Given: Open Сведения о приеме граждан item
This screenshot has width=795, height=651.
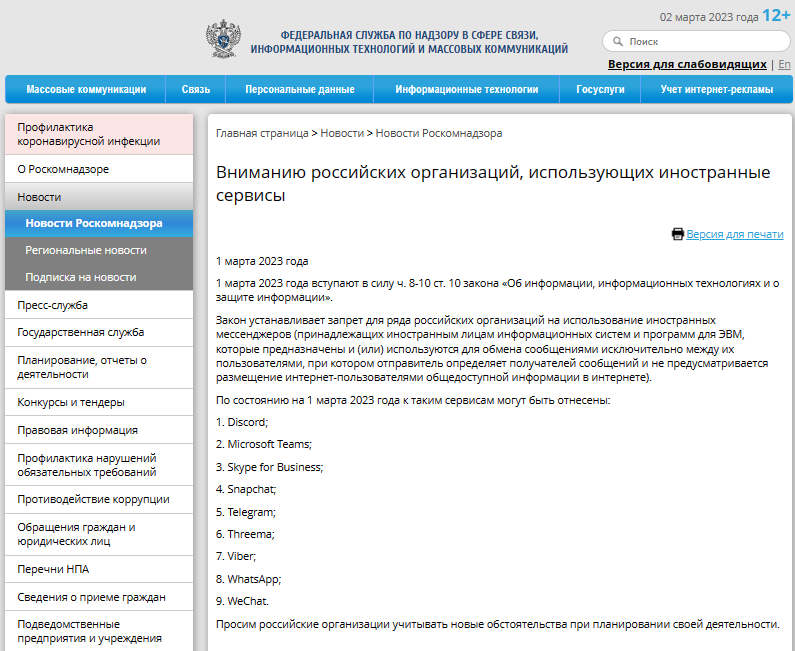Looking at the screenshot, I should [99, 597].
